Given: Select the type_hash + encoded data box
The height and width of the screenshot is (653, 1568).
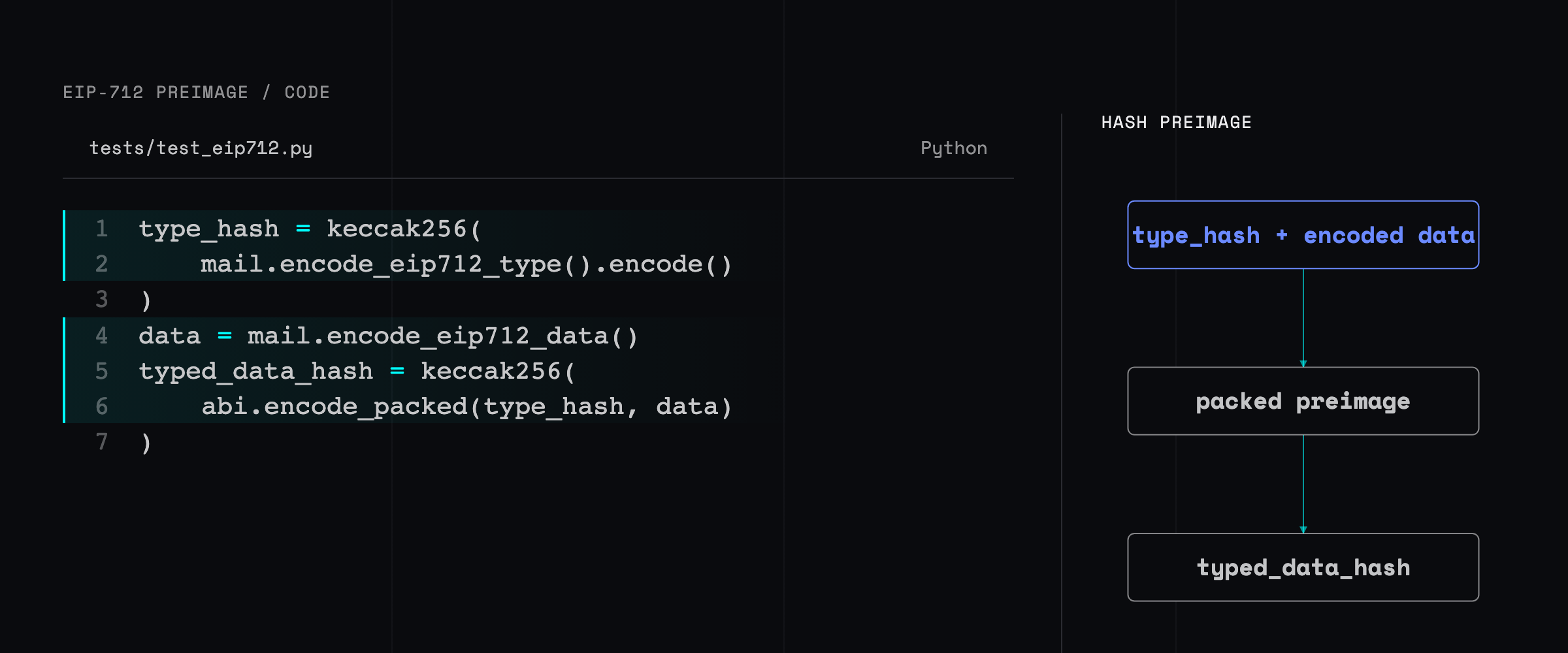Looking at the screenshot, I should pos(1303,235).
